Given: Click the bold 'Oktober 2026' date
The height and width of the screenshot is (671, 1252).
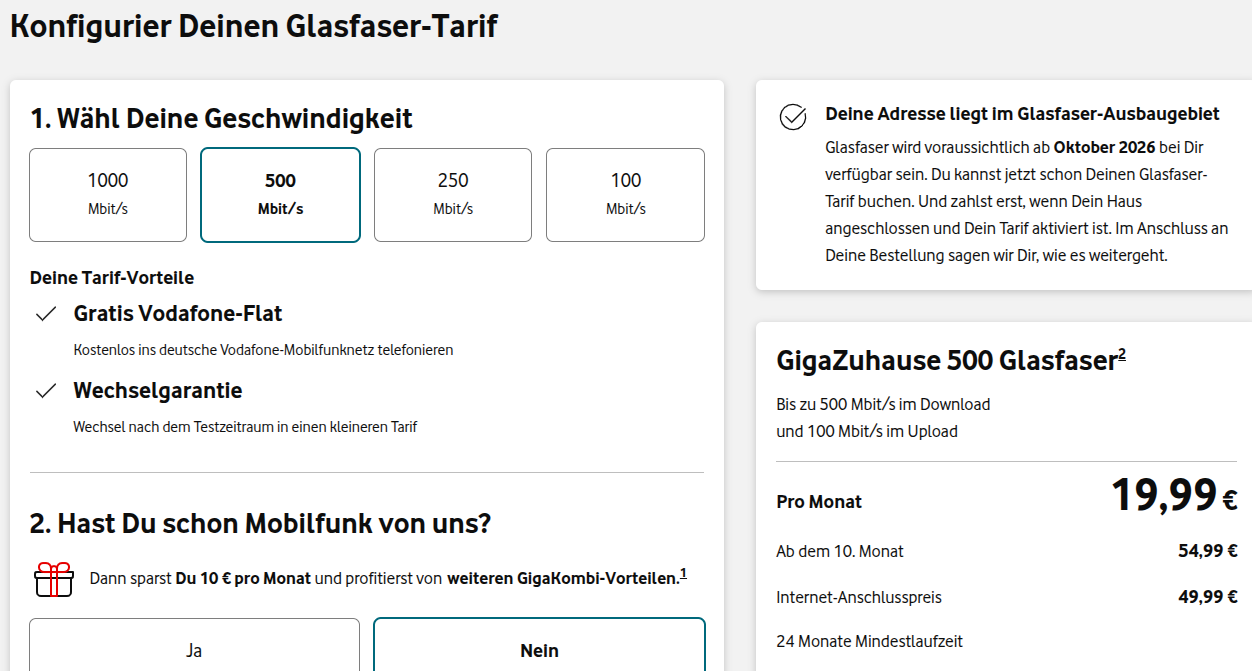Looking at the screenshot, I should (x=1104, y=147).
